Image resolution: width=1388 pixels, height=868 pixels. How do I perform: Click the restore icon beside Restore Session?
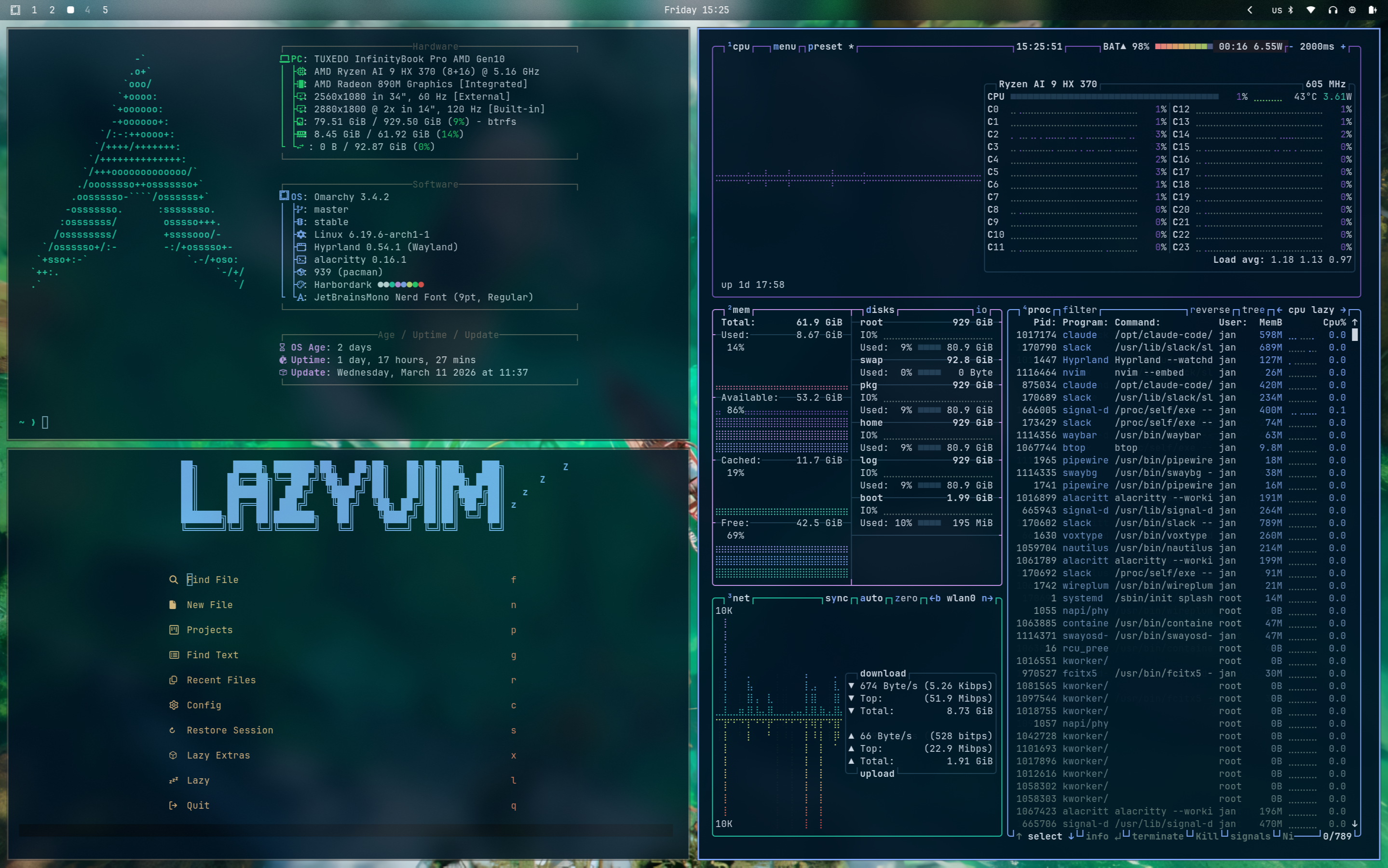(x=172, y=730)
